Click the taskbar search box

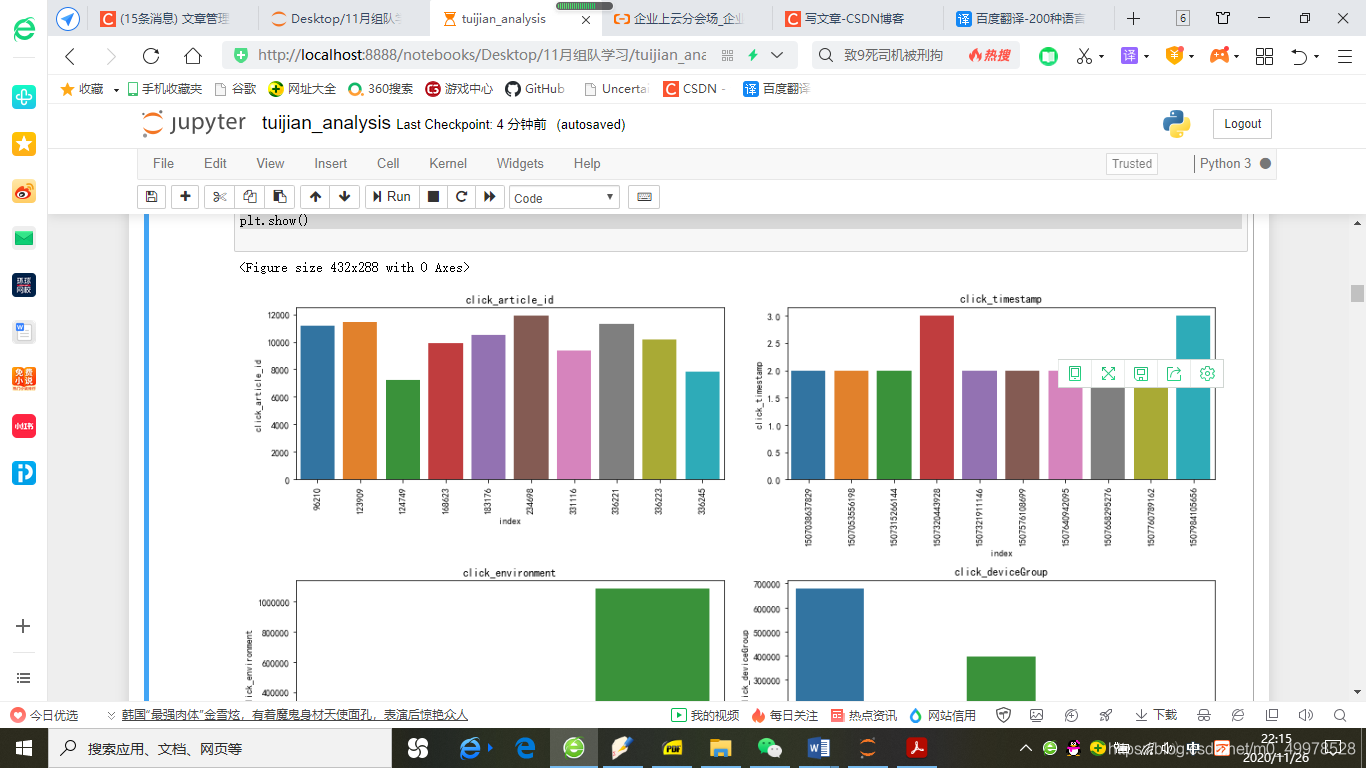(x=218, y=748)
